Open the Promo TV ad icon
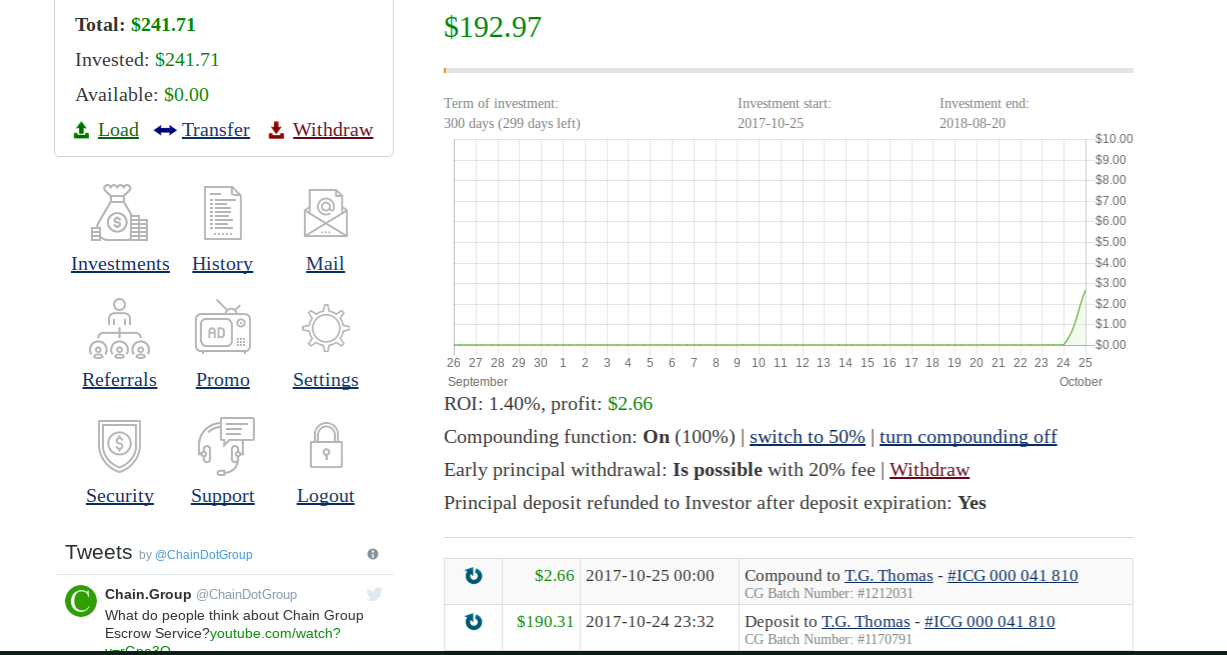The height and width of the screenshot is (655, 1227). (222, 329)
